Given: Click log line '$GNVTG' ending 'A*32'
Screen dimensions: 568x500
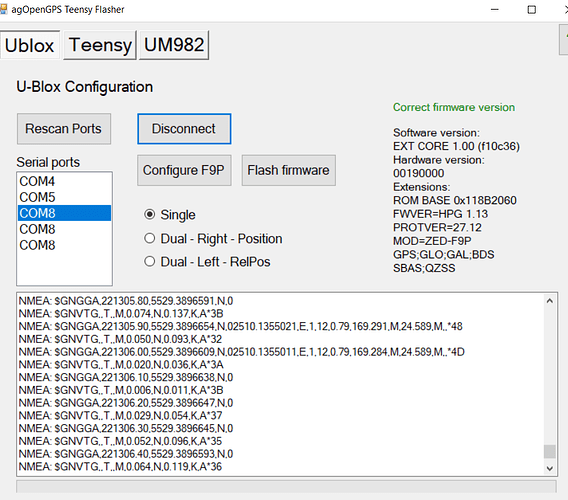Looking at the screenshot, I should coord(120,339).
